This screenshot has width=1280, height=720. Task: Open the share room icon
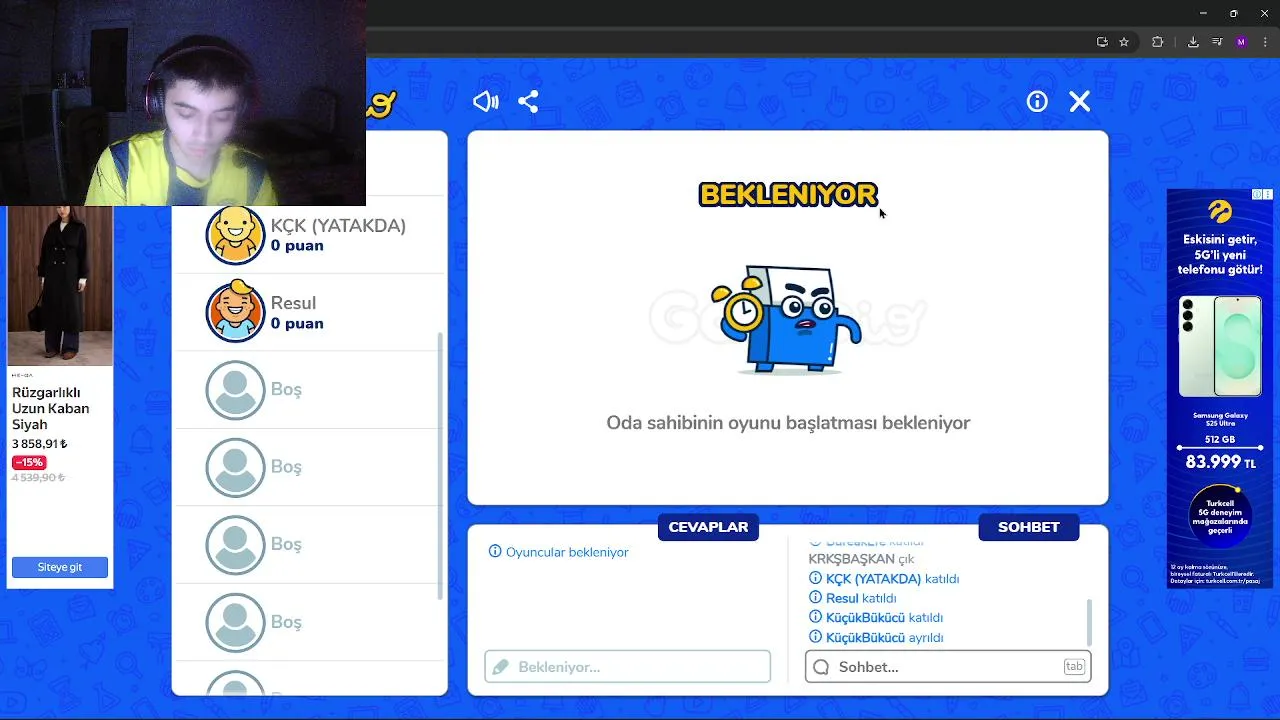529,101
